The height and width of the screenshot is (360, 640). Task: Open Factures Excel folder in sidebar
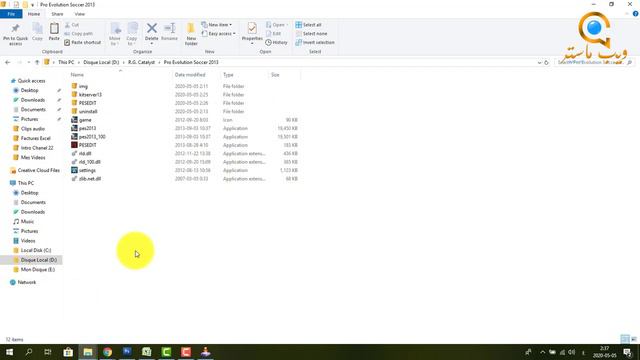tap(32, 138)
